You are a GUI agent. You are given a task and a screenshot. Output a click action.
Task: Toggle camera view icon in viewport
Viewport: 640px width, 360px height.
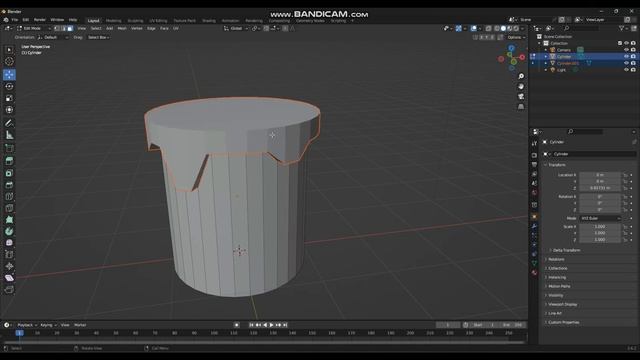521,96
